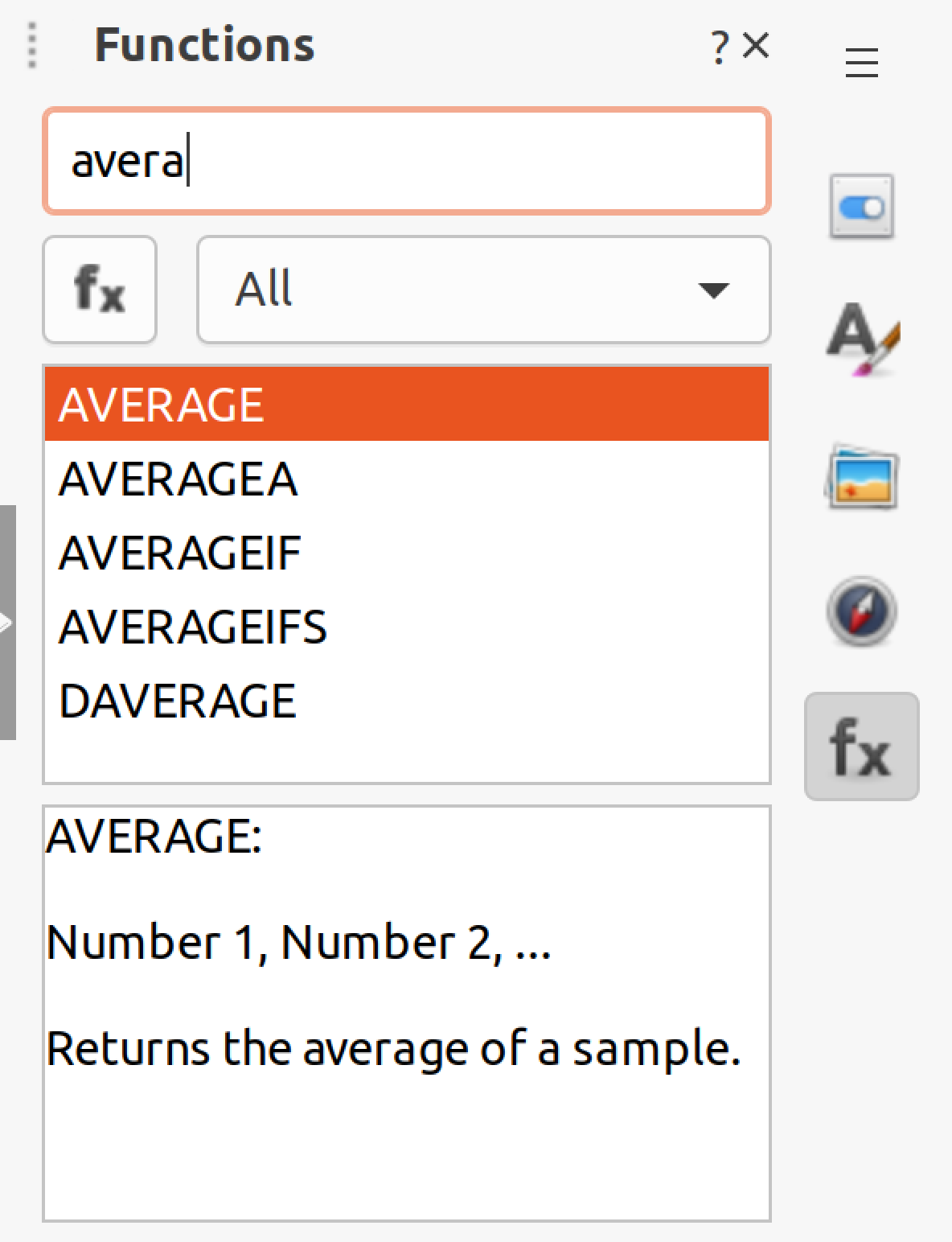Open the Properties deck in the sidebar
This screenshot has height=1242, width=952.
[x=861, y=207]
